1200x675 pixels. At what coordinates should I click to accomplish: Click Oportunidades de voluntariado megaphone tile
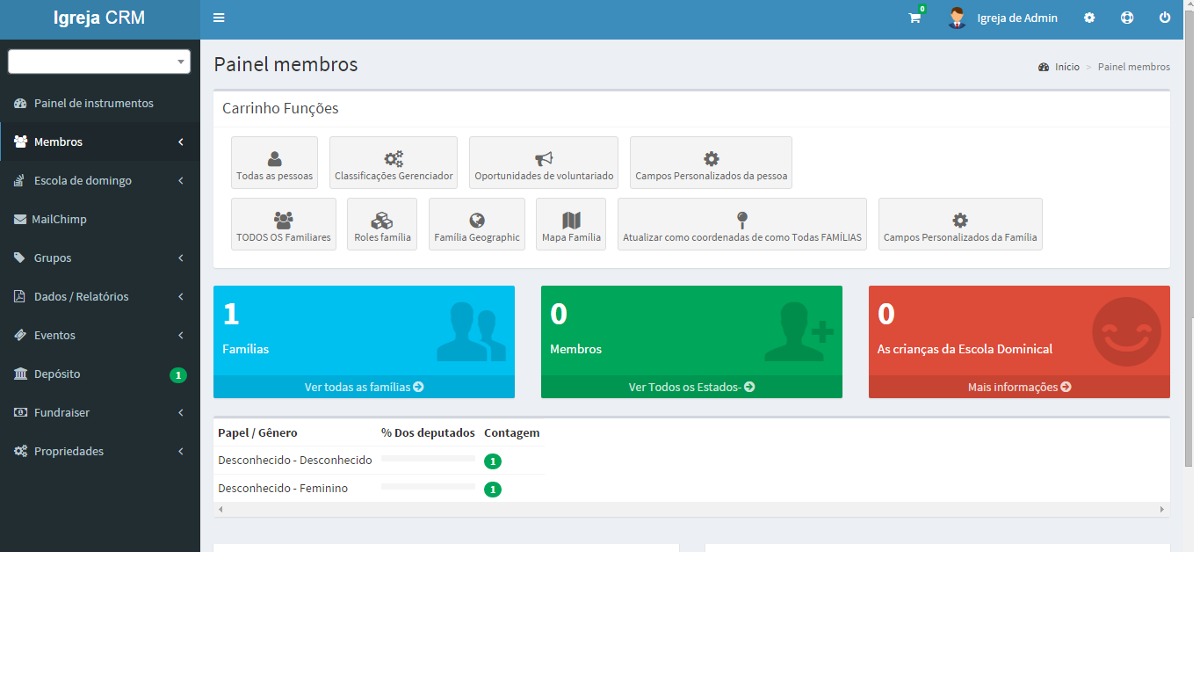[x=543, y=163]
